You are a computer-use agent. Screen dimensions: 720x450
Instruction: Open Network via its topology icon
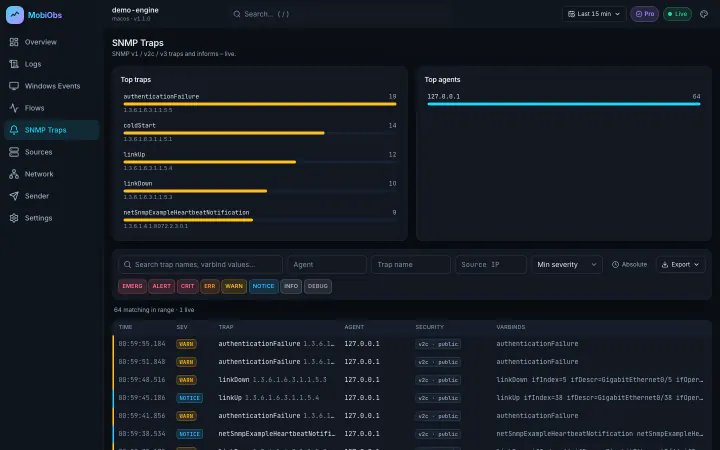(x=14, y=174)
